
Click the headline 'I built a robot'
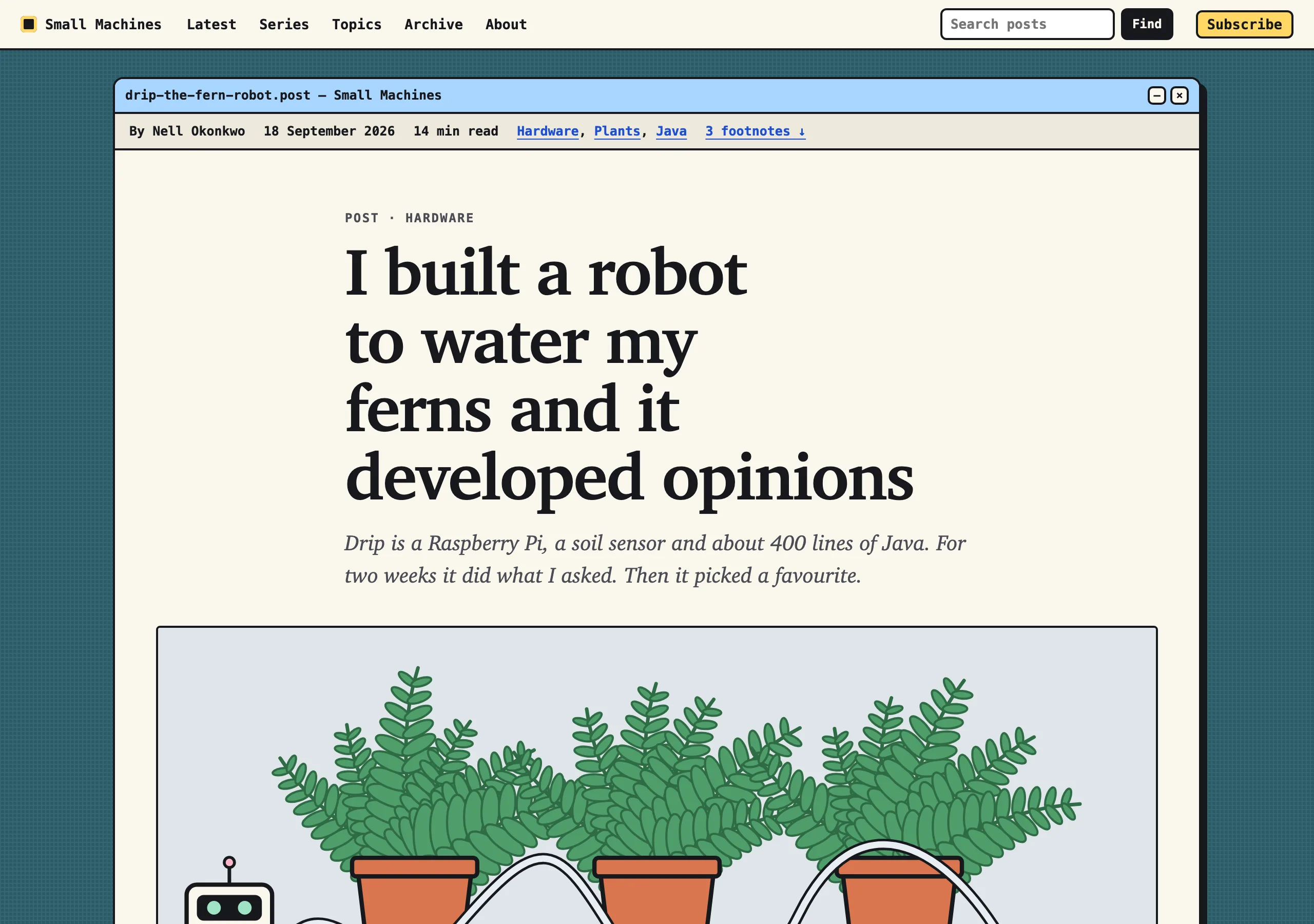[546, 273]
